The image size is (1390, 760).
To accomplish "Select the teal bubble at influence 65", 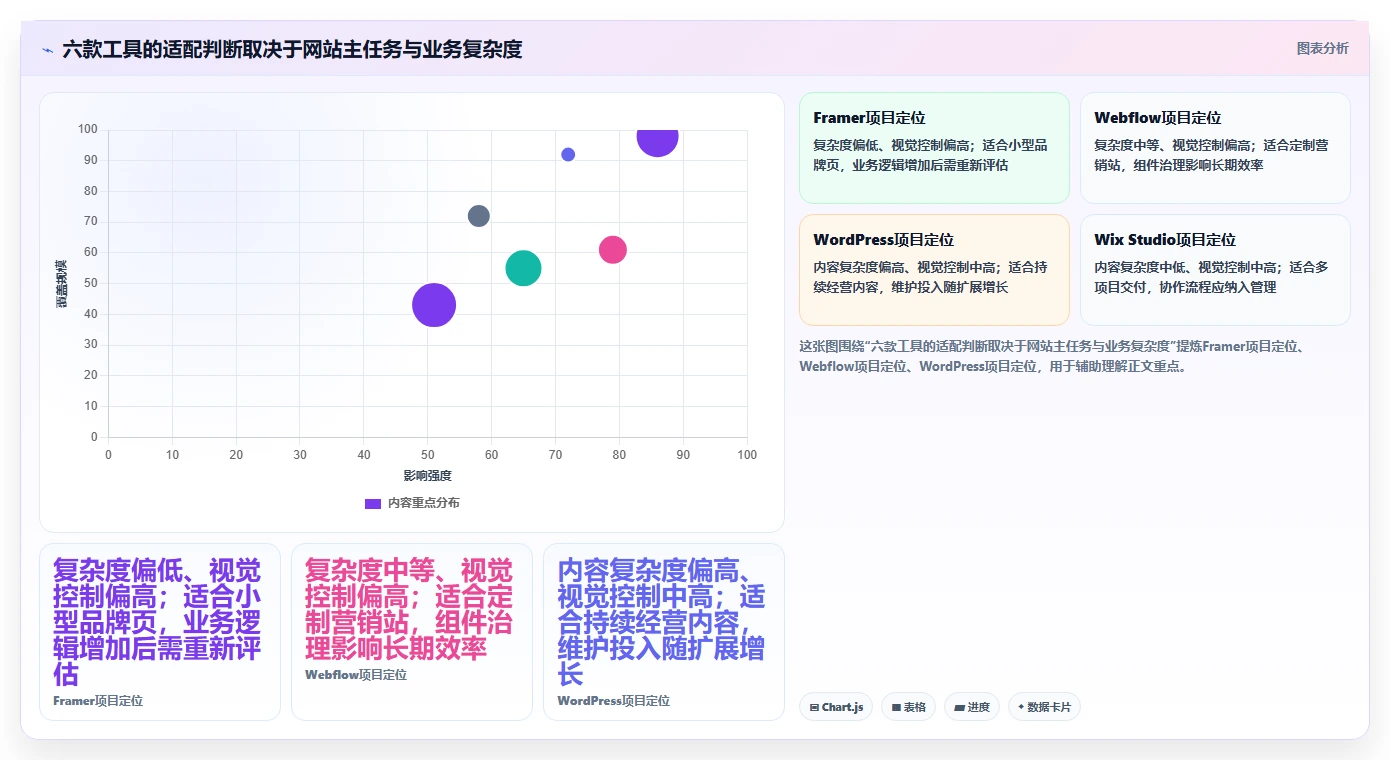I will coord(523,268).
